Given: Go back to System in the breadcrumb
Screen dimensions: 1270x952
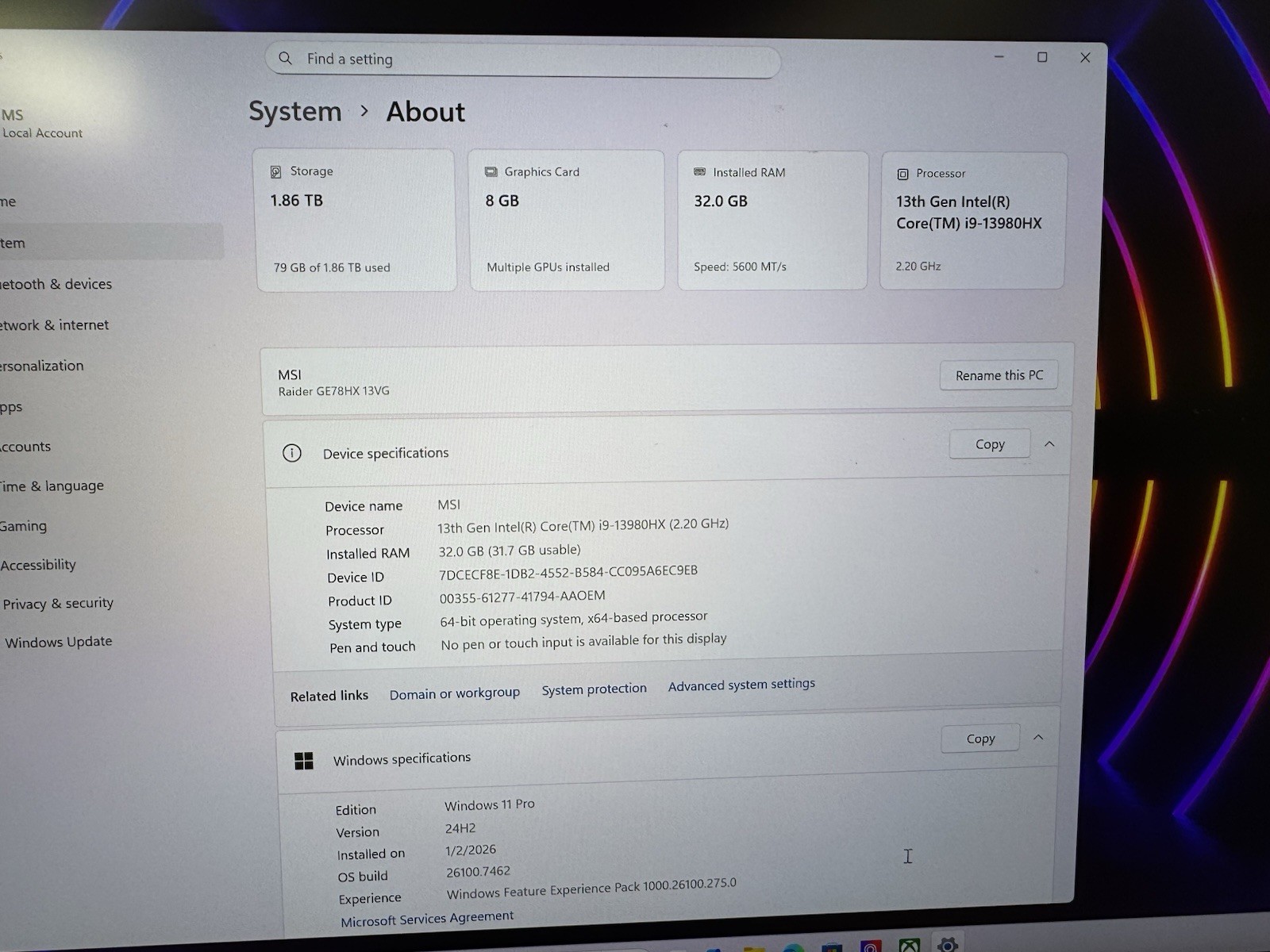Looking at the screenshot, I should click(295, 112).
